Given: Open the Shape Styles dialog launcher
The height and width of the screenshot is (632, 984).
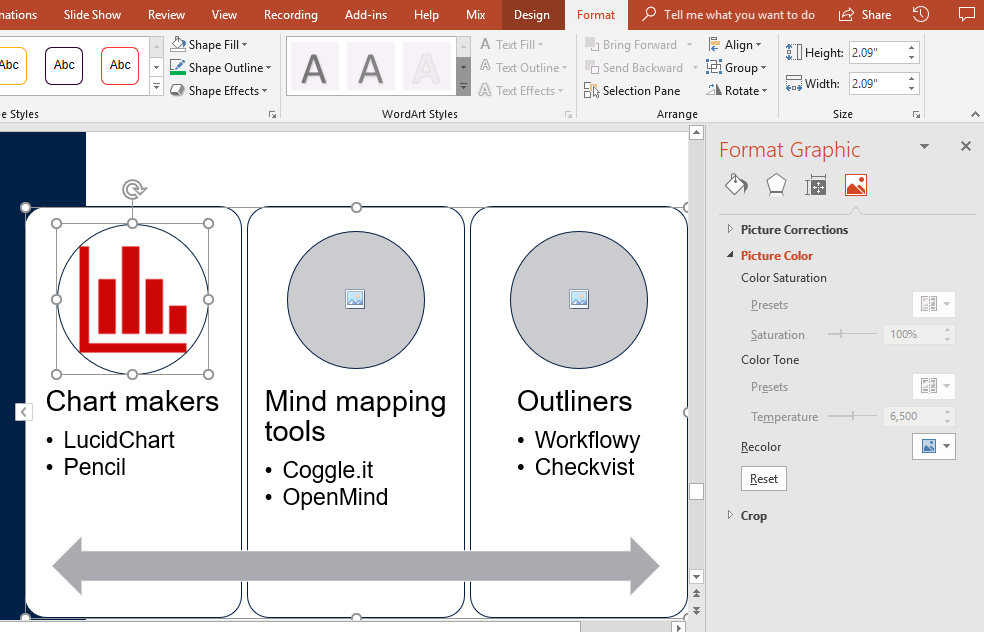Looking at the screenshot, I should (x=272, y=115).
